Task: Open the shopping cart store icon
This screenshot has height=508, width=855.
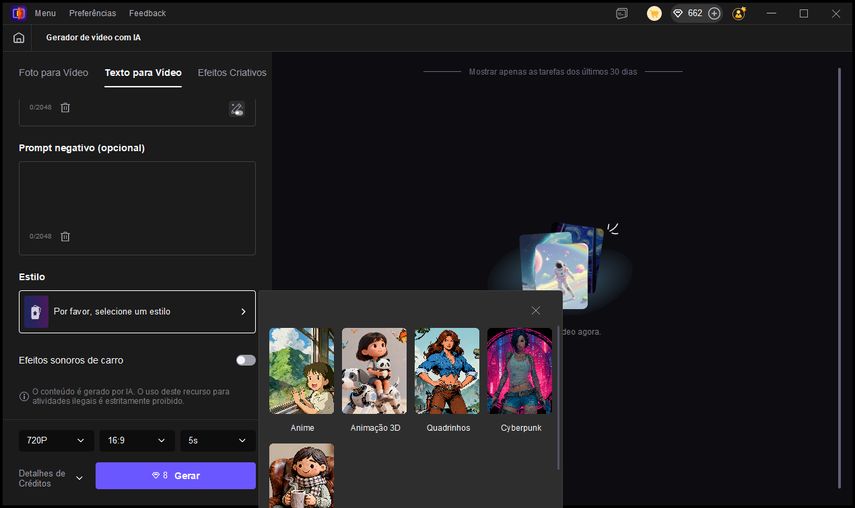Action: pos(654,14)
